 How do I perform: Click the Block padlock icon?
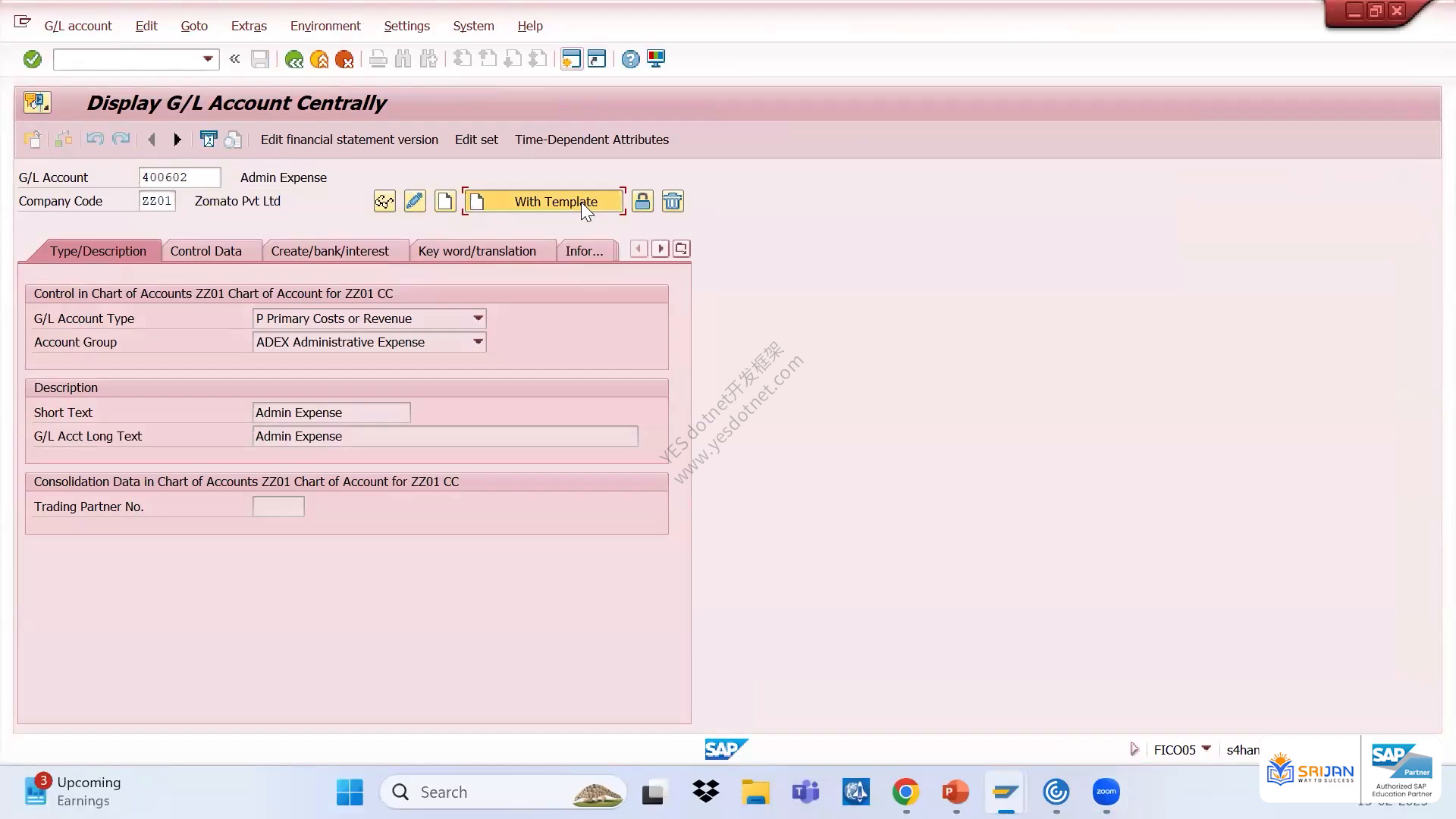[642, 202]
